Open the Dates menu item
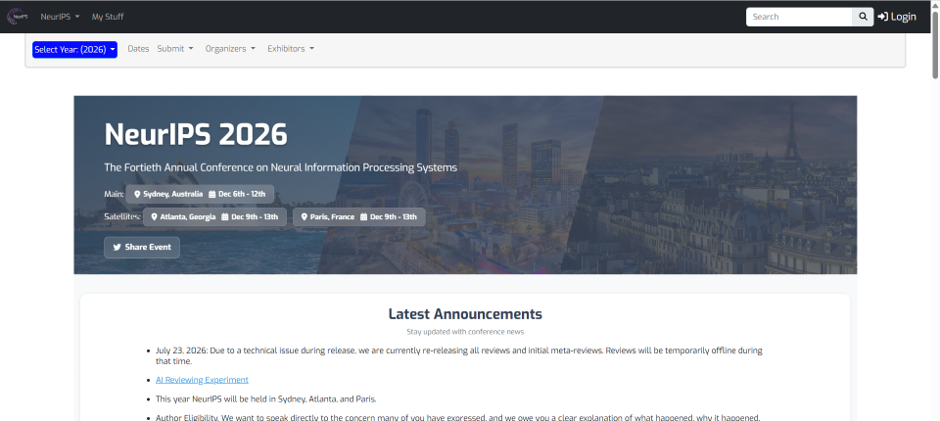This screenshot has height=421, width=940. tap(138, 49)
